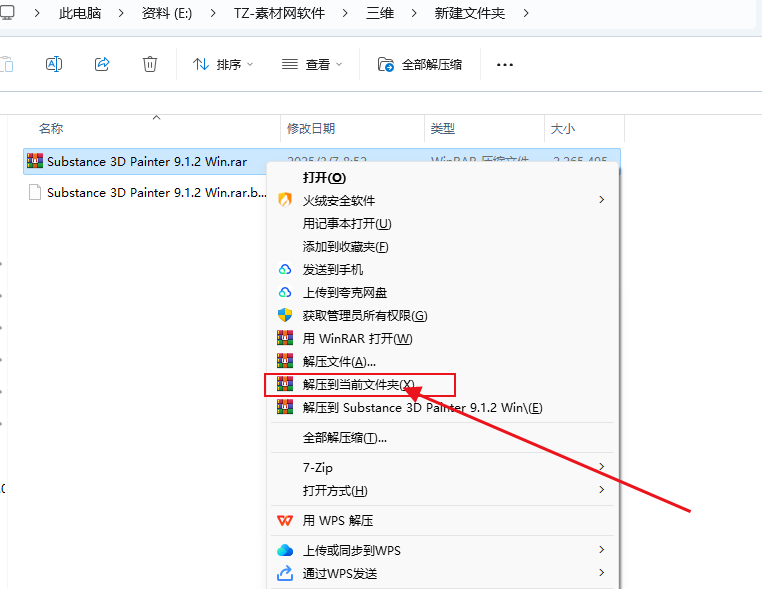Expand arrow beside 上传或同步到WPS

point(602,550)
